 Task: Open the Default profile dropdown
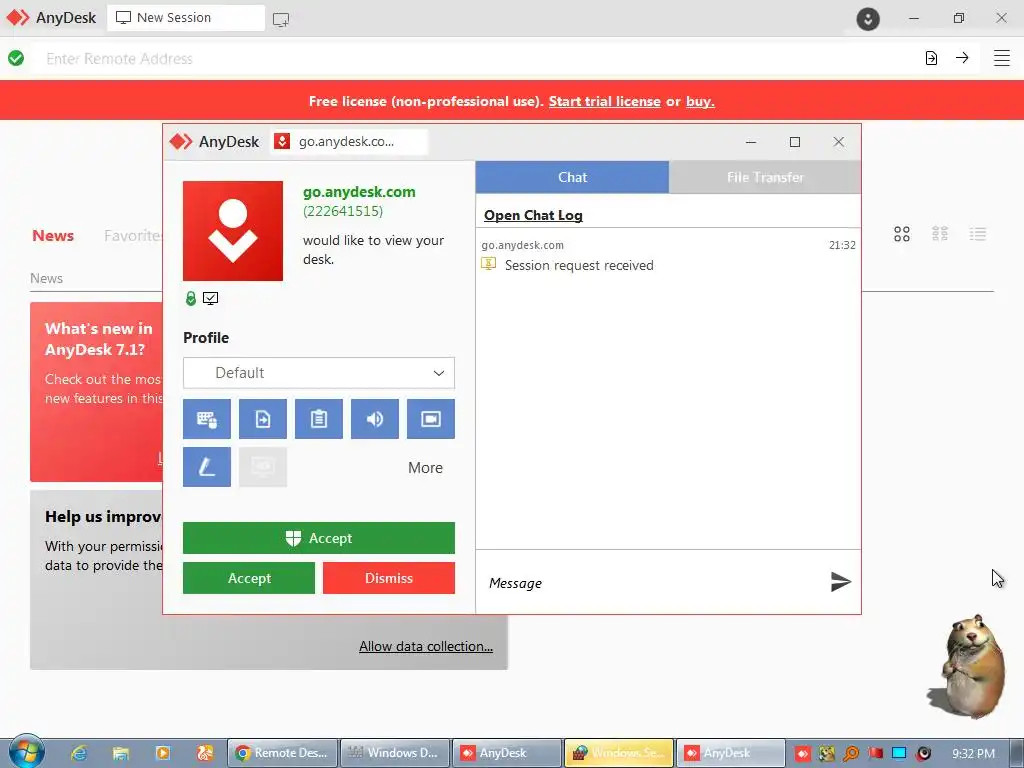click(x=319, y=373)
